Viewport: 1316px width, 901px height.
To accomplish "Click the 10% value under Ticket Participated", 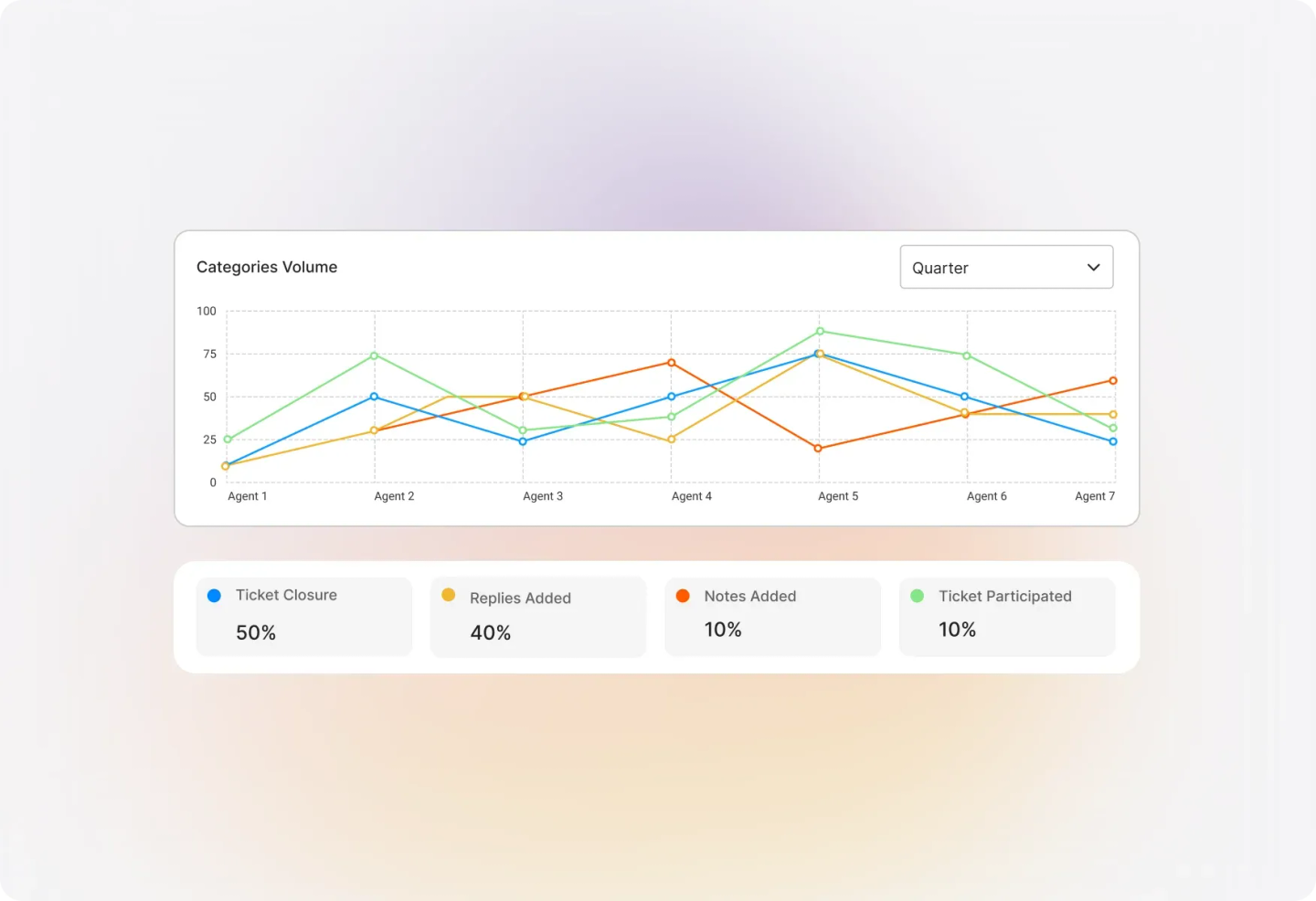I will coord(958,630).
